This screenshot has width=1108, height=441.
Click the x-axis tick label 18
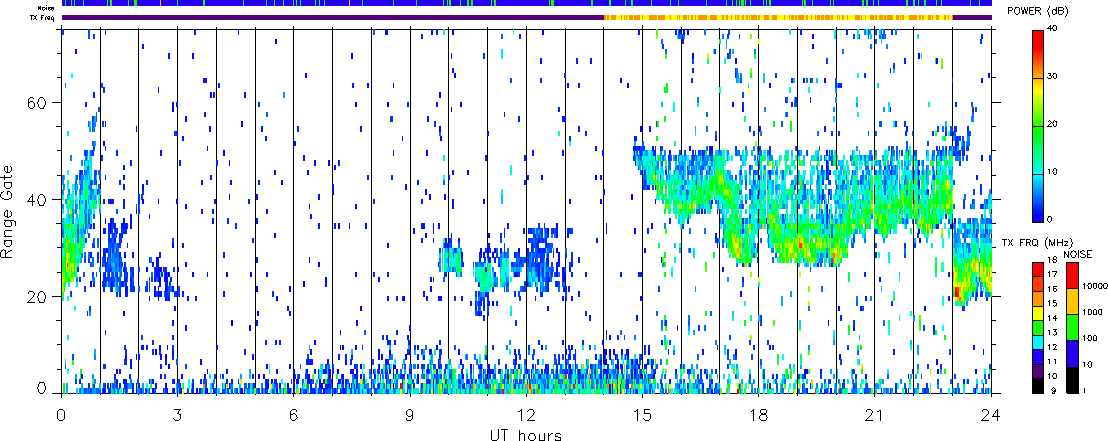tap(758, 416)
